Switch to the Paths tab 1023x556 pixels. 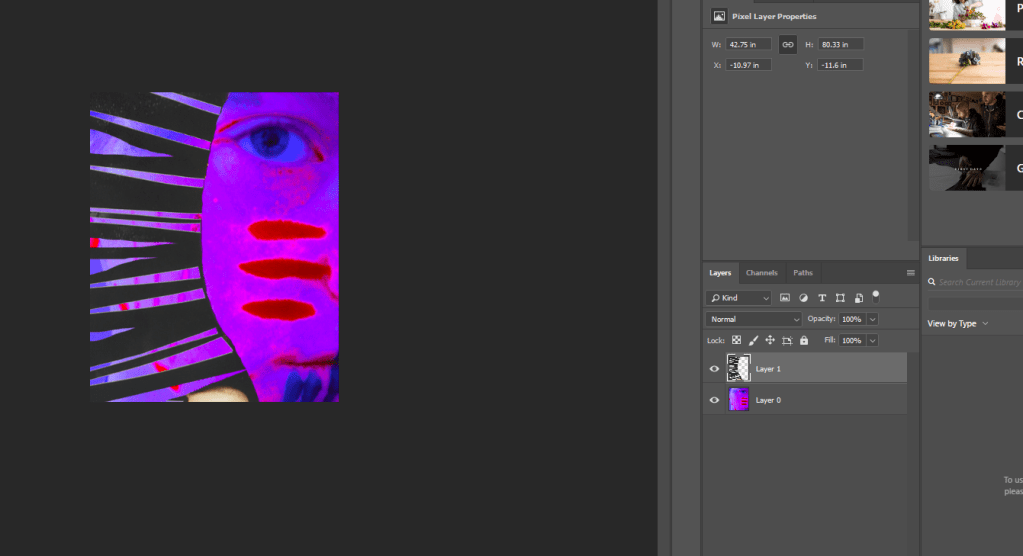click(x=803, y=273)
